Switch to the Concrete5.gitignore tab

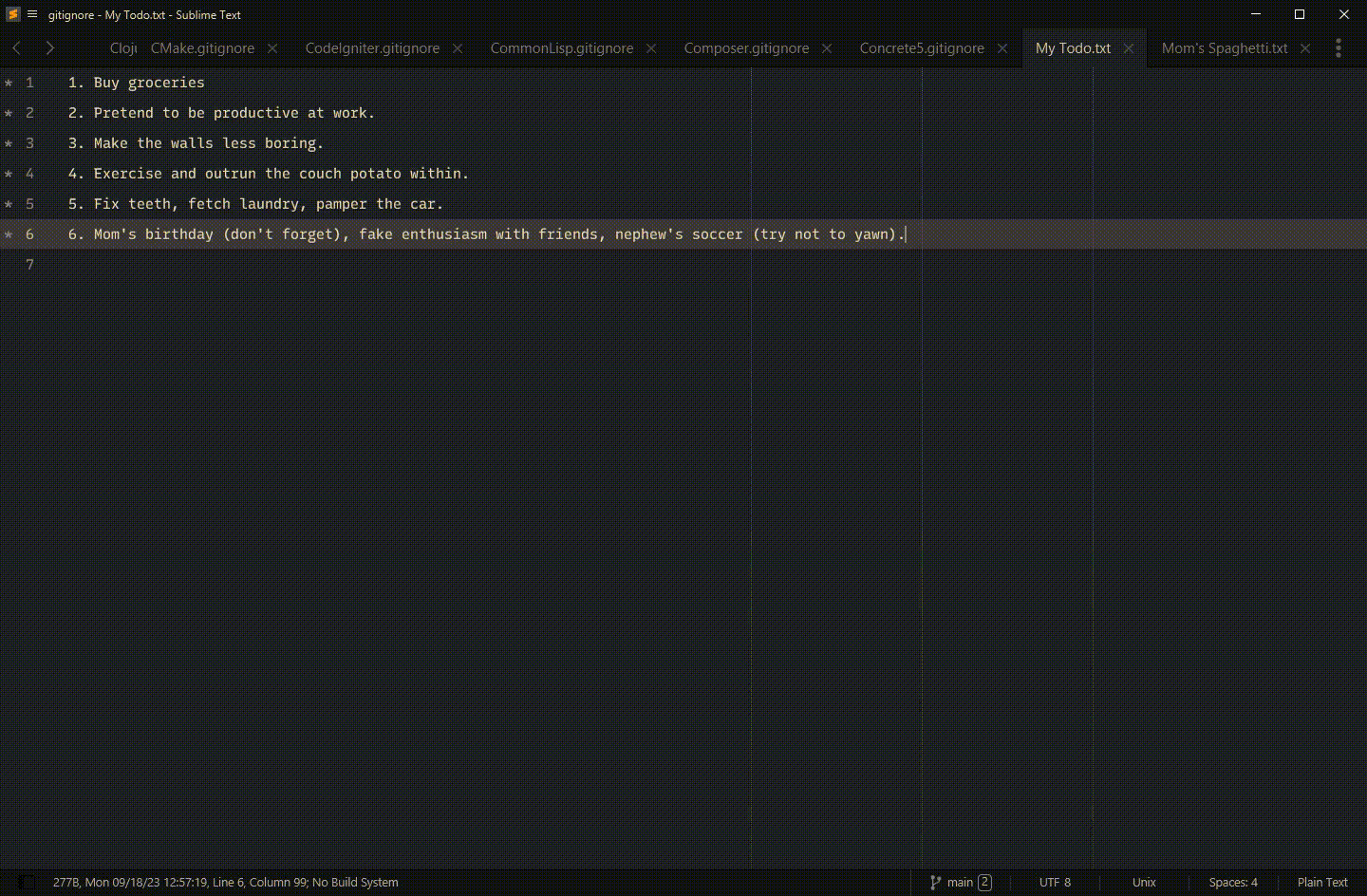pos(922,48)
